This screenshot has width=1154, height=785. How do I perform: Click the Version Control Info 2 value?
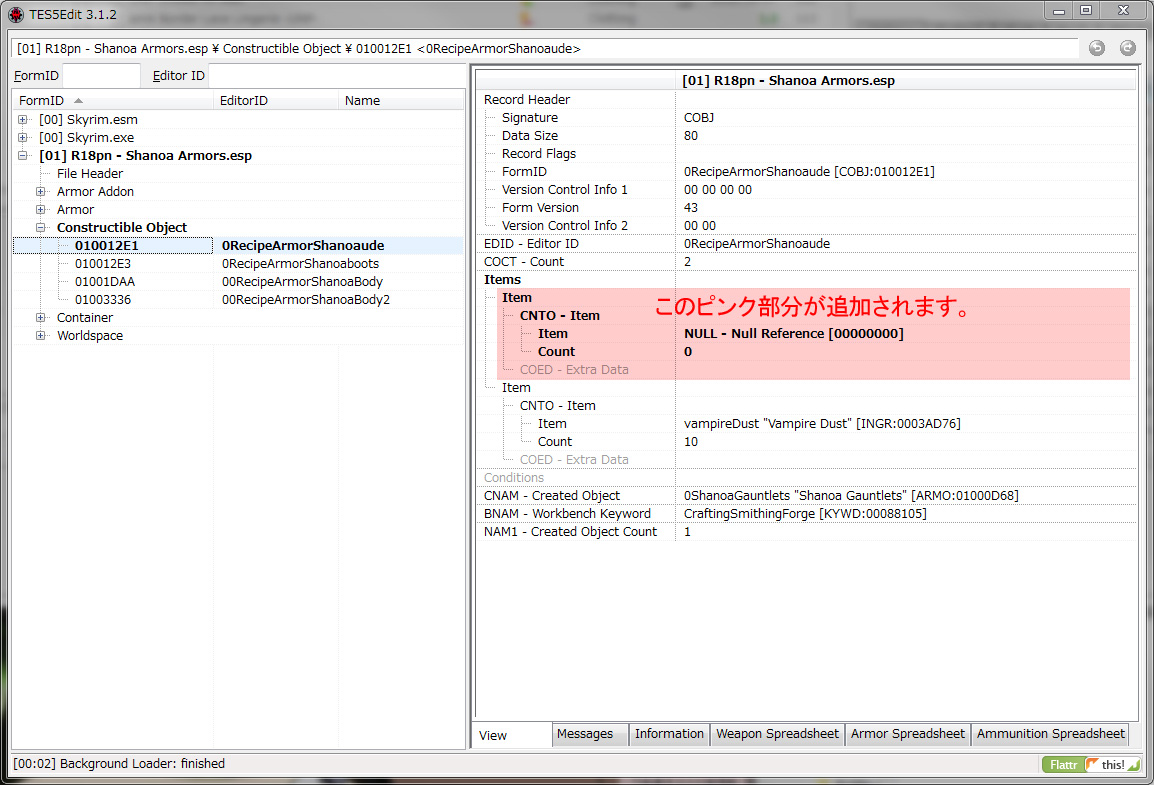699,226
